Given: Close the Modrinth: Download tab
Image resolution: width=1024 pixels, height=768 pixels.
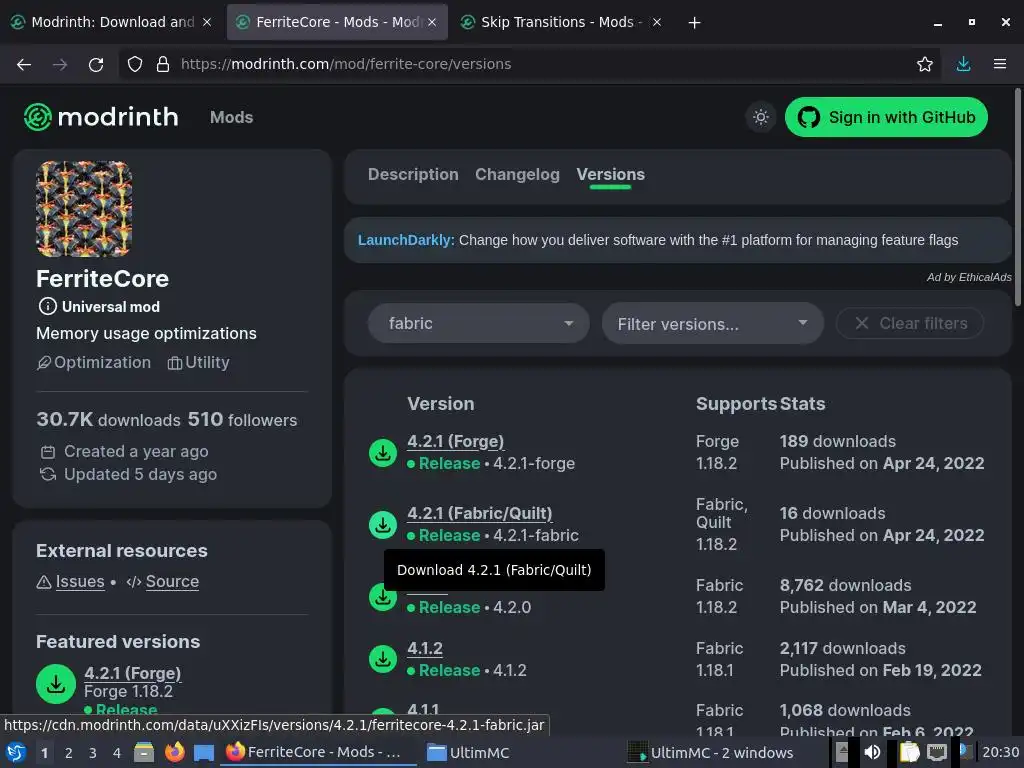Looking at the screenshot, I should point(207,22).
